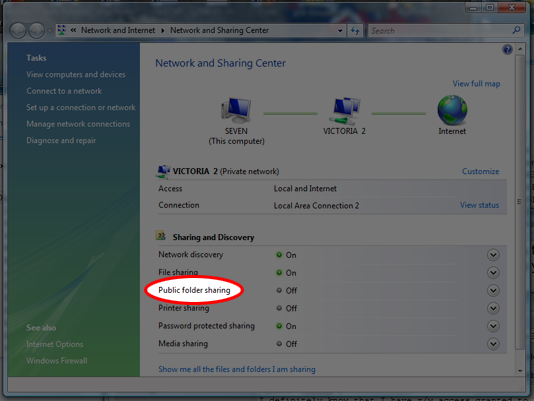The width and height of the screenshot is (534, 401).
Task: Click View status link
Action: point(480,205)
